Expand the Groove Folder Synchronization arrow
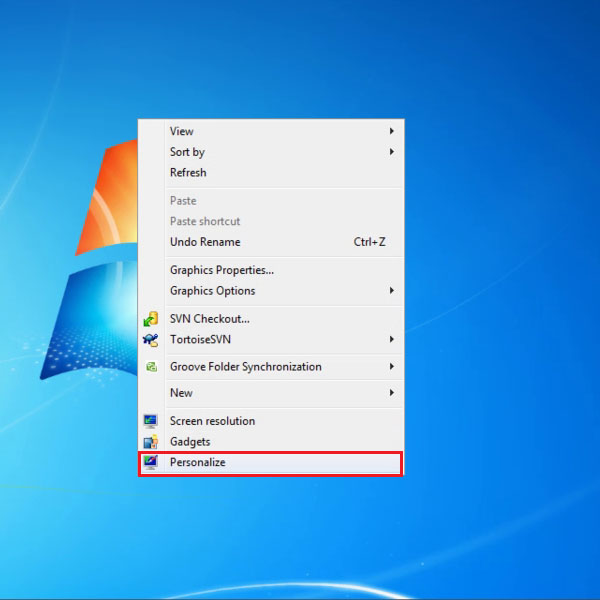The image size is (600, 600). [x=391, y=367]
